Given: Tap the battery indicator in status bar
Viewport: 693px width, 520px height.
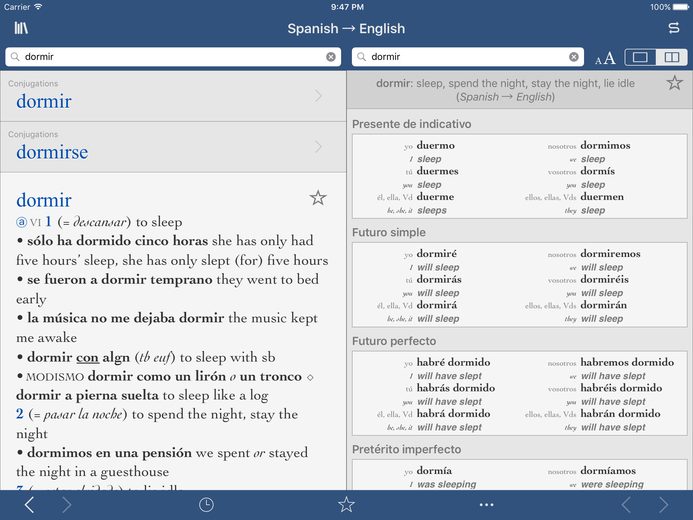Looking at the screenshot, I should point(681,7).
